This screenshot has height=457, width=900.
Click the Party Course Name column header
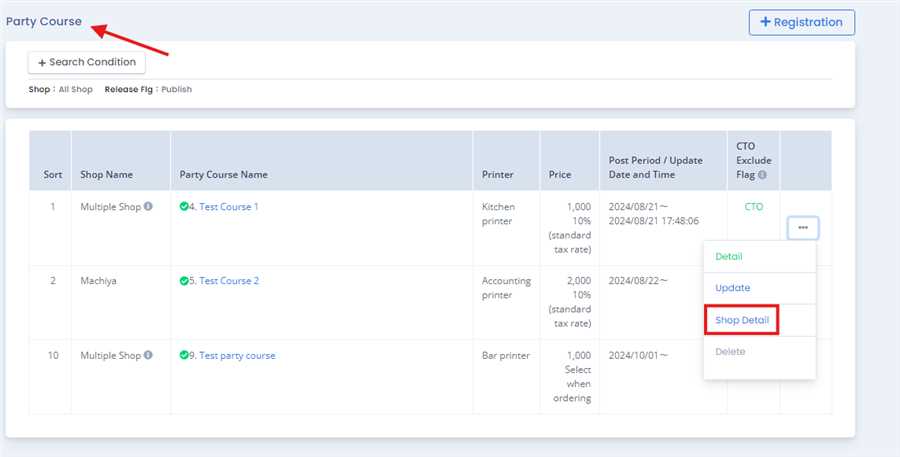[x=223, y=175]
